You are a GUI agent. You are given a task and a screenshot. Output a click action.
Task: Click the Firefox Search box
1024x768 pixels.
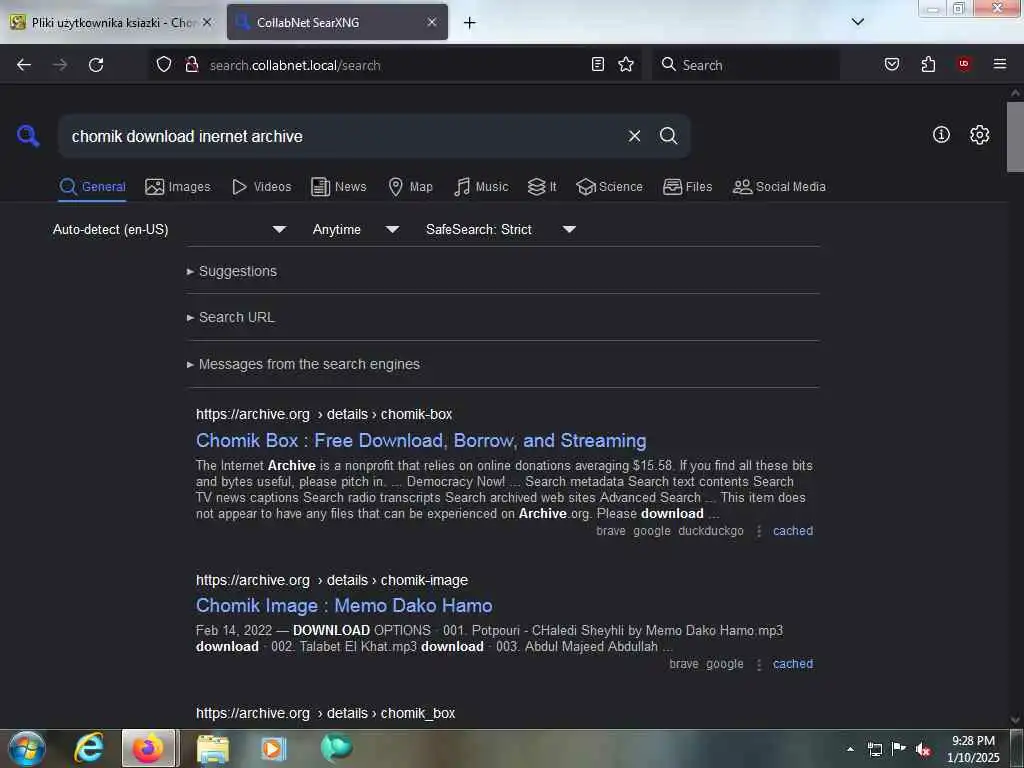tap(746, 65)
